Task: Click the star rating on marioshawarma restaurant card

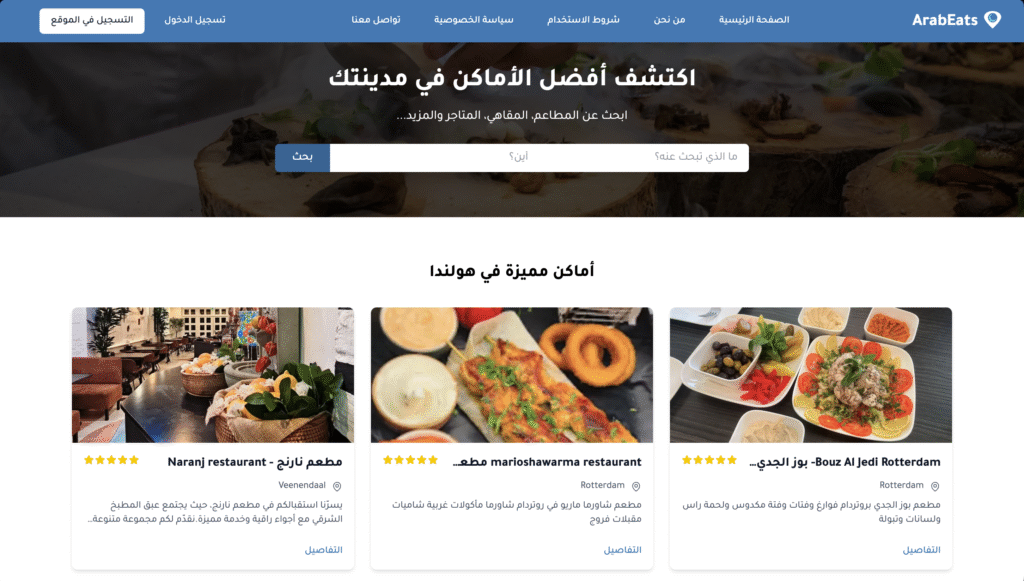Action: tap(410, 460)
